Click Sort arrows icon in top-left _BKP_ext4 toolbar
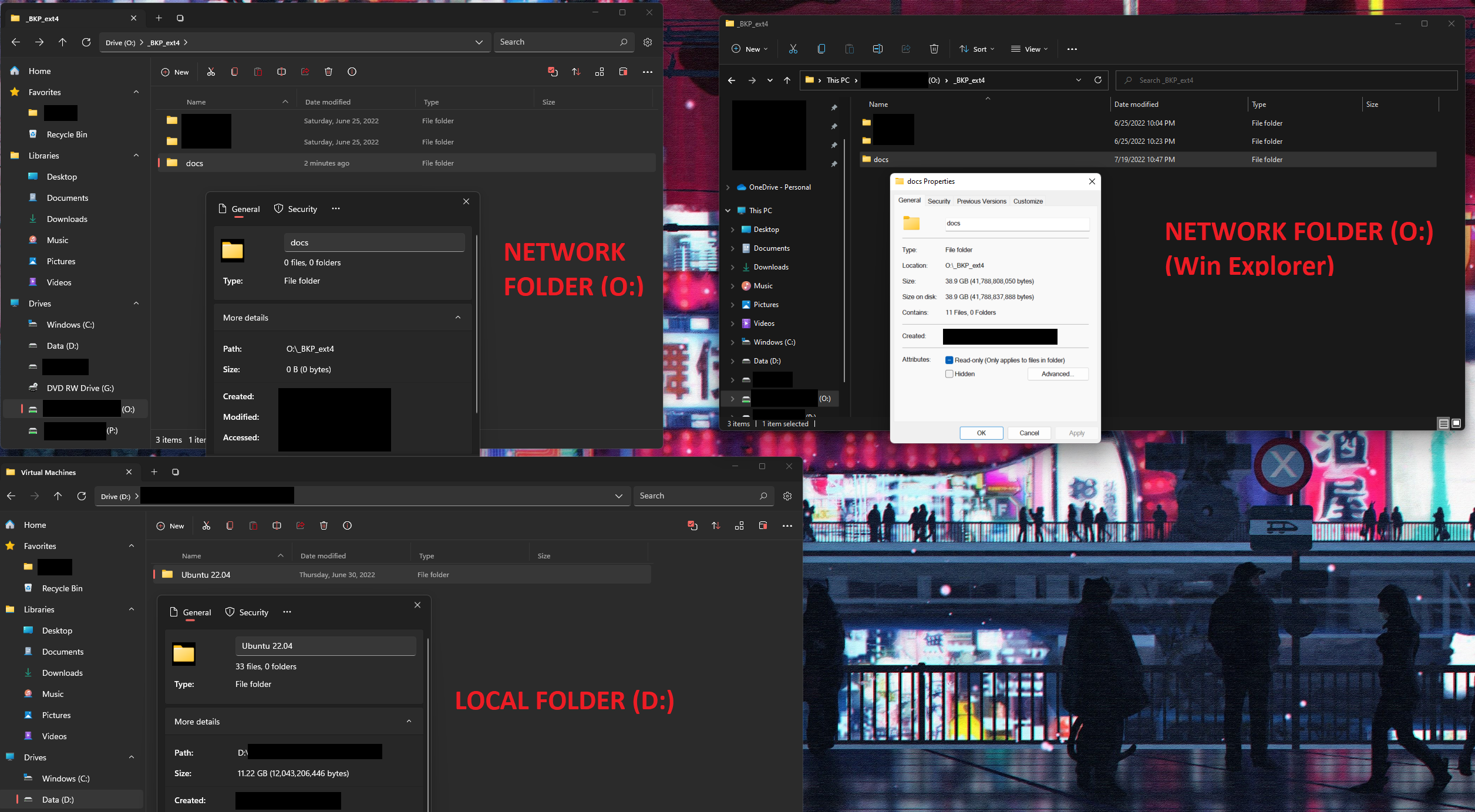Image resolution: width=1475 pixels, height=812 pixels. (x=576, y=72)
